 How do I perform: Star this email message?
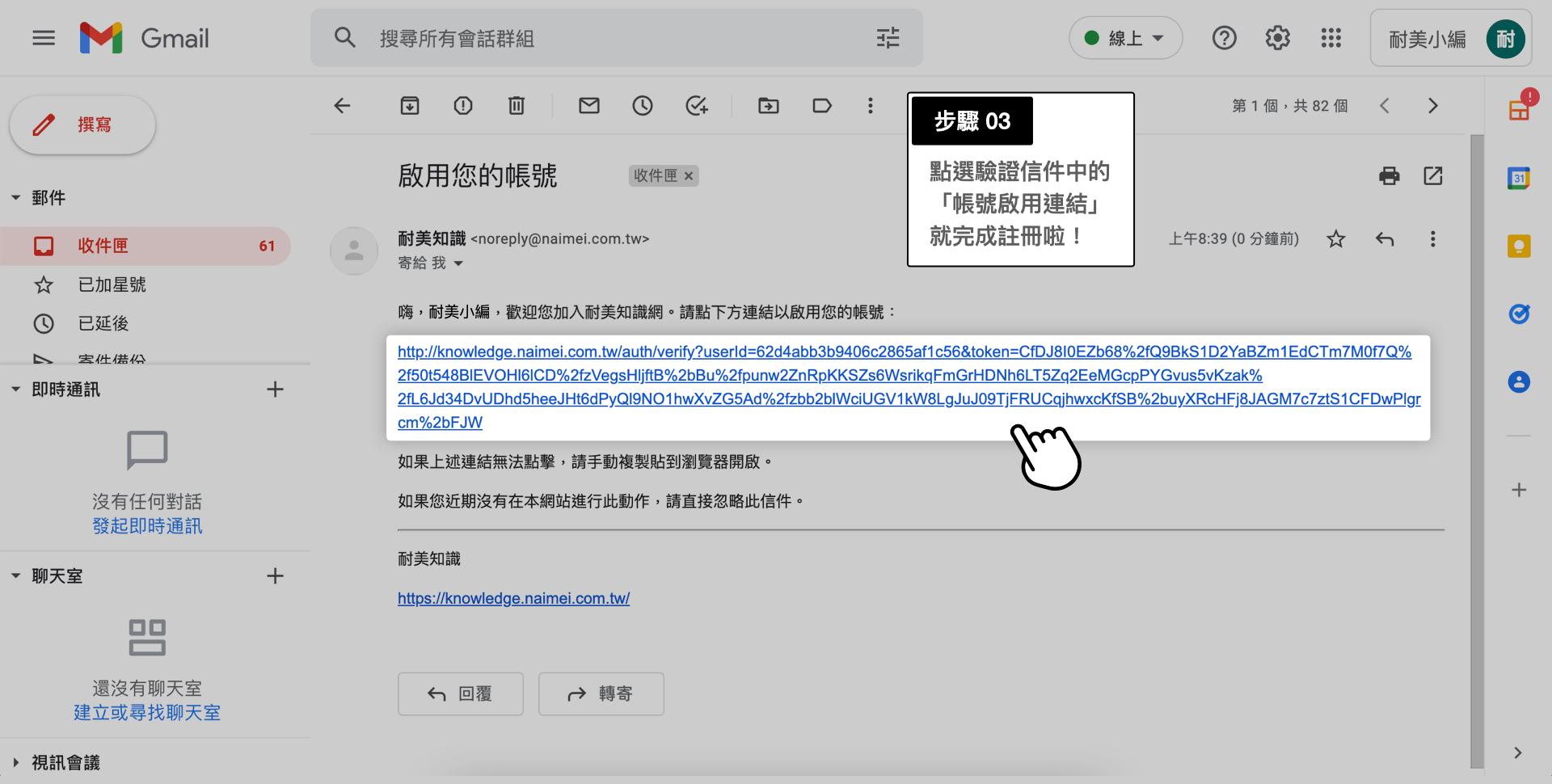(1336, 239)
